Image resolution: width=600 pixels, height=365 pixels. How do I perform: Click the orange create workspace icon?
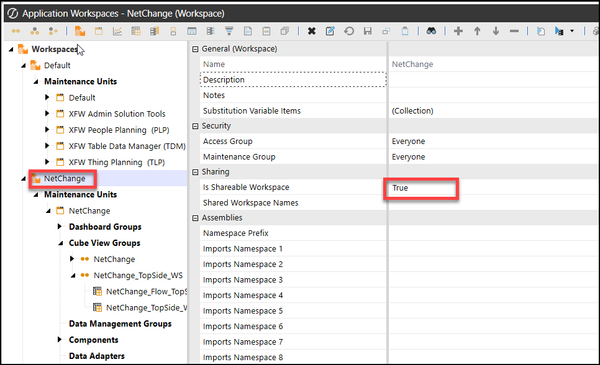click(80, 31)
